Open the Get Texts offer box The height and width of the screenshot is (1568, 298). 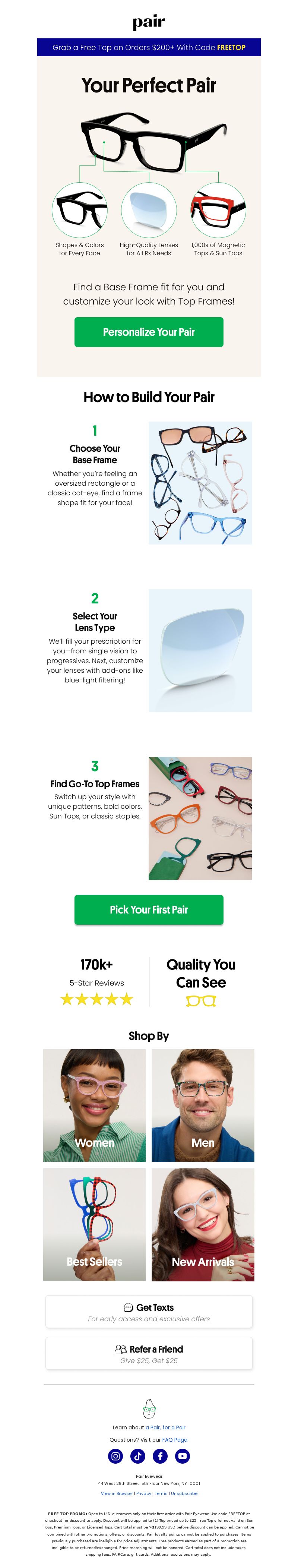point(149,1312)
